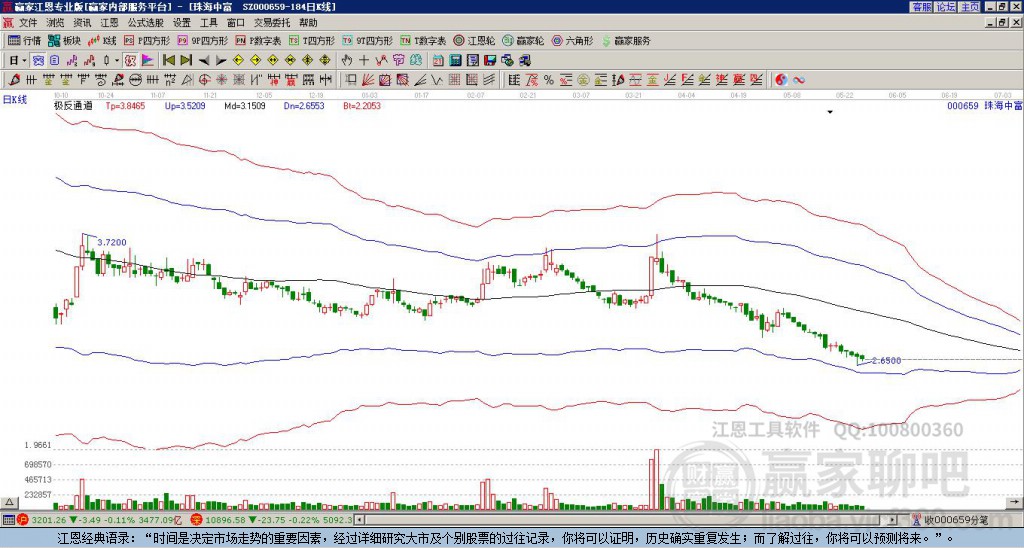Click the Up=3.5209 value
Viewport: 1024px width, 548px height.
coord(185,105)
